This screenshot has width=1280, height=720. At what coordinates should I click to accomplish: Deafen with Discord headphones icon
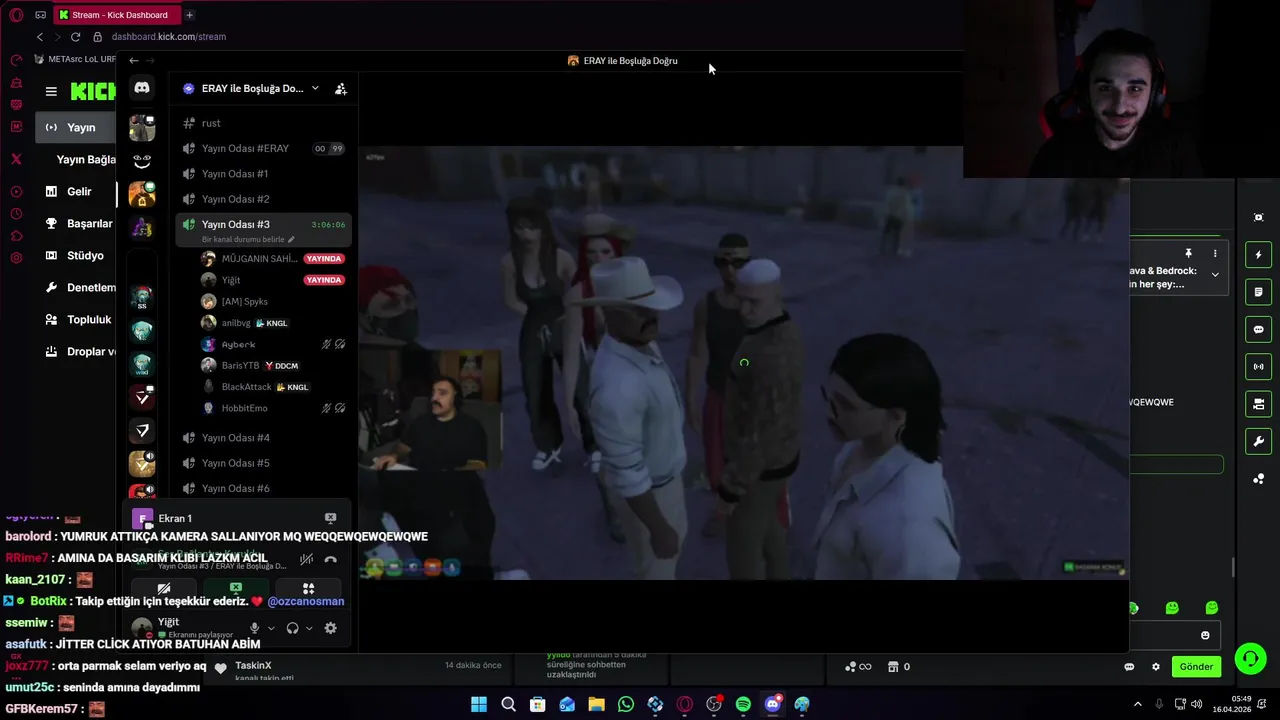(293, 628)
